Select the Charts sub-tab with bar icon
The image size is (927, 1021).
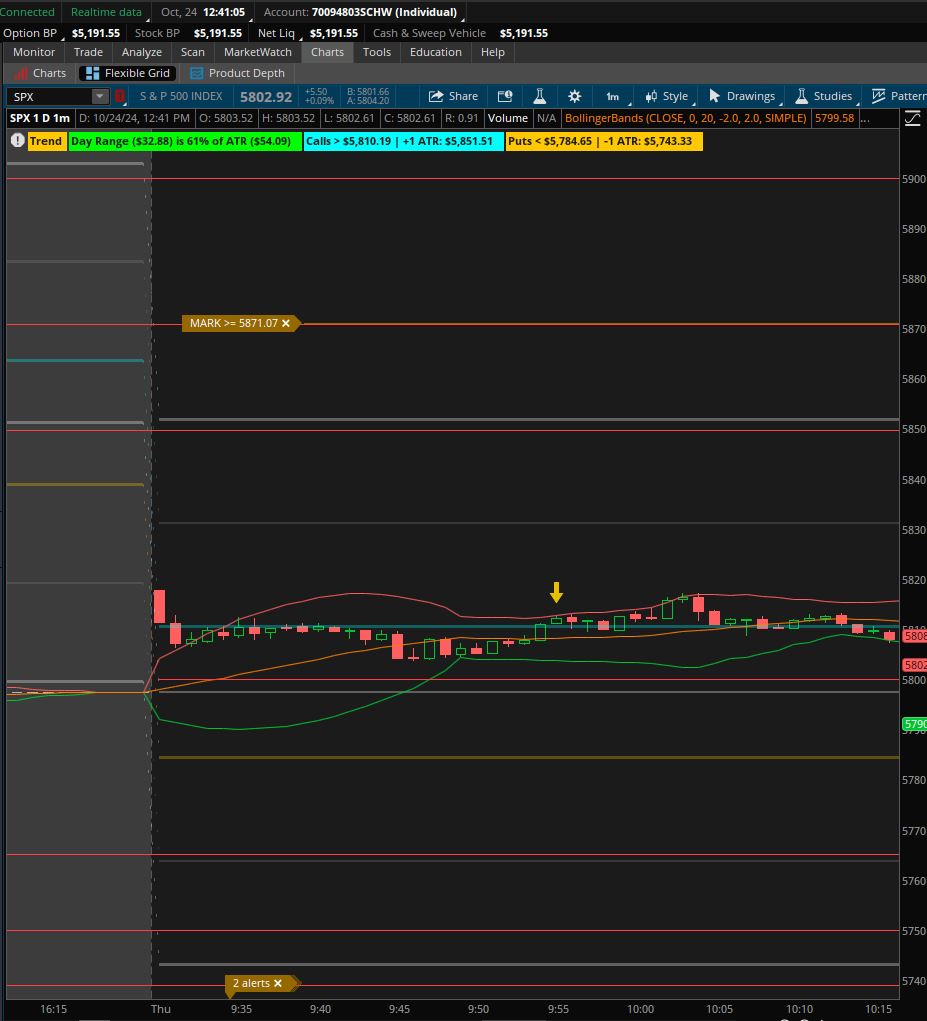coord(40,73)
